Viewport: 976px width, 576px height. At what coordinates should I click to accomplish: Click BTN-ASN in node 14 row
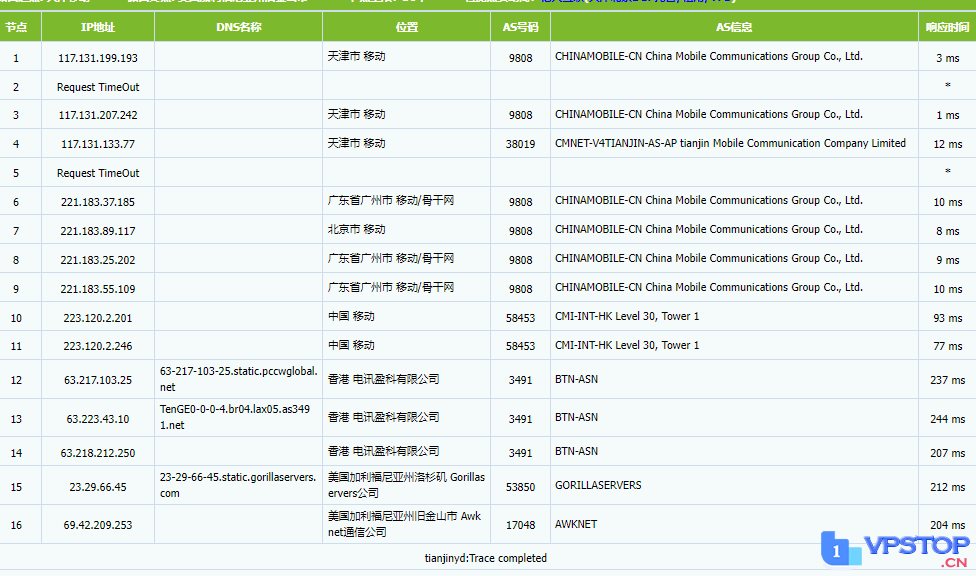[x=576, y=451]
